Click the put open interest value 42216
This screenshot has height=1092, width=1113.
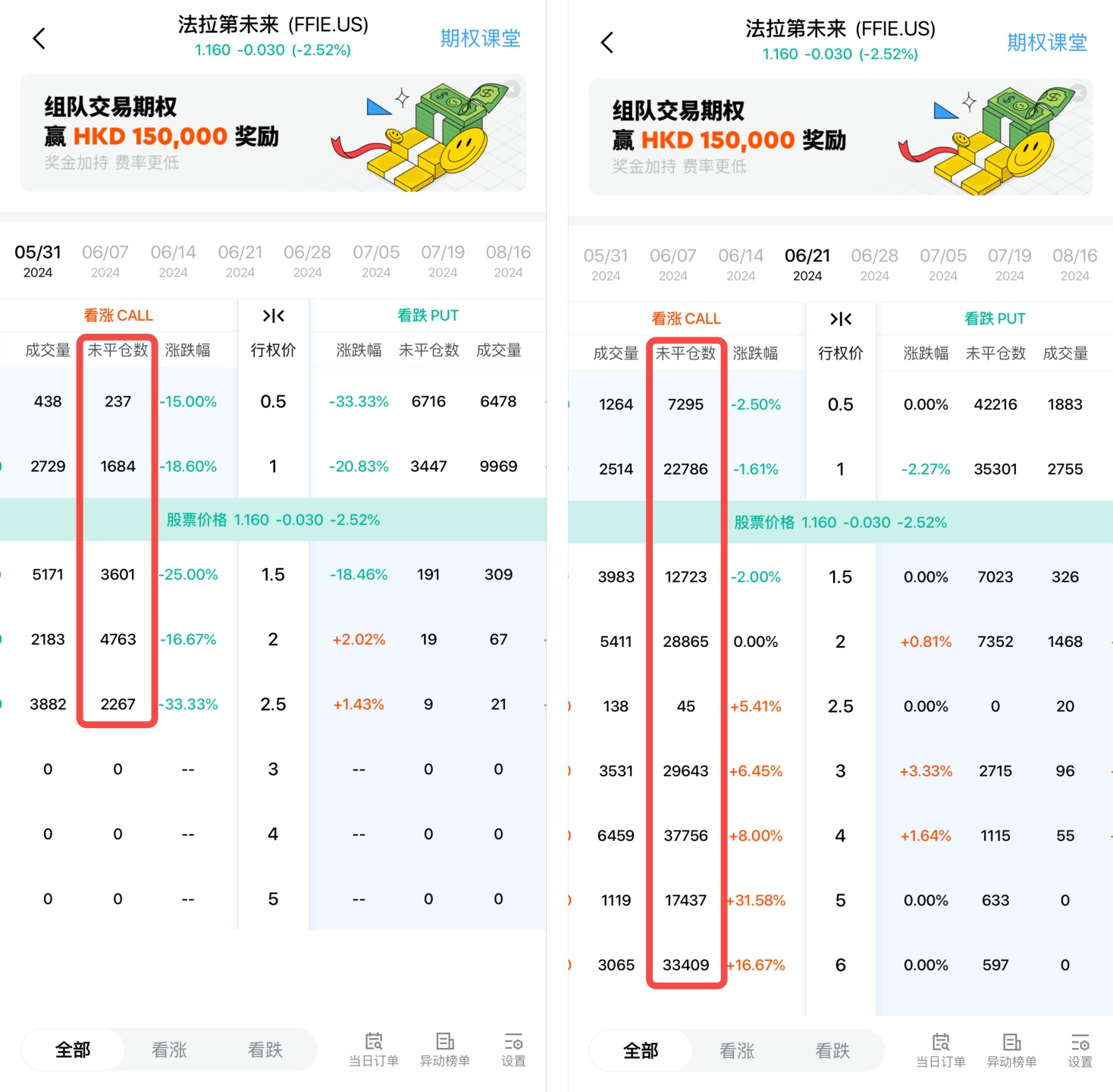995,405
